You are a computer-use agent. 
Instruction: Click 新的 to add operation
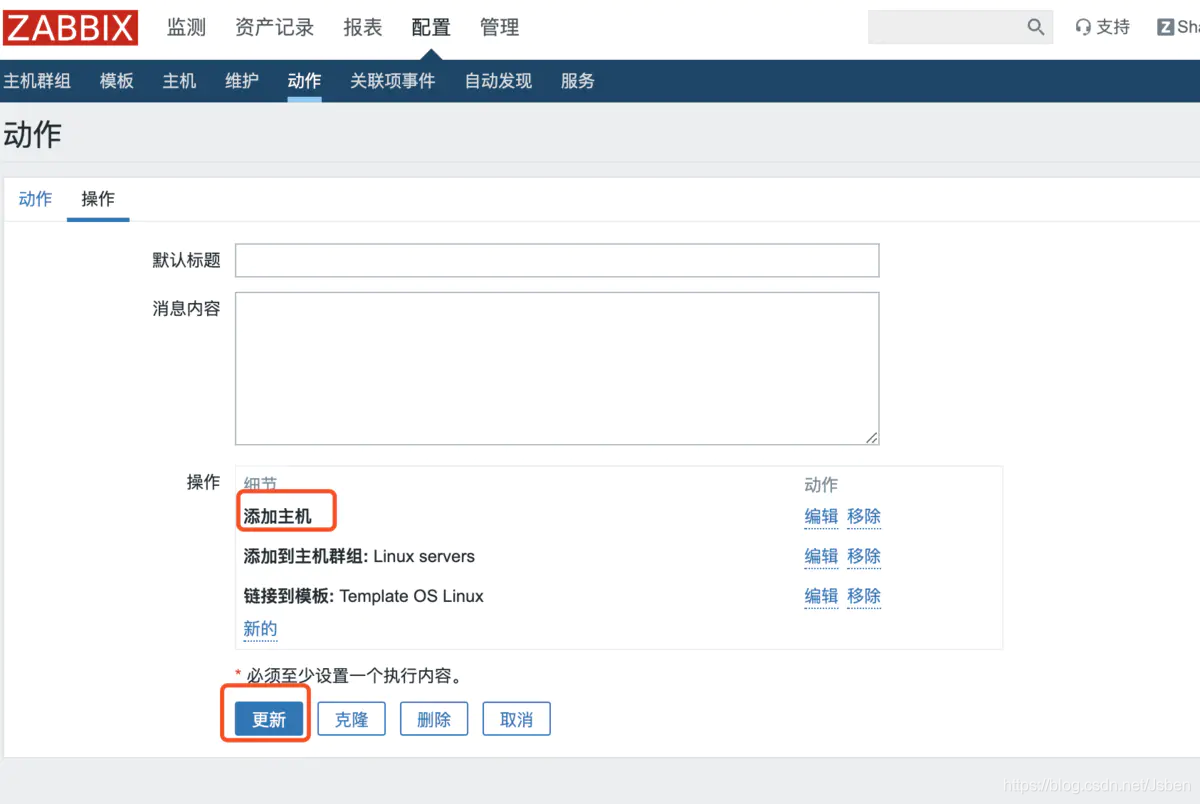pyautogui.click(x=260, y=628)
